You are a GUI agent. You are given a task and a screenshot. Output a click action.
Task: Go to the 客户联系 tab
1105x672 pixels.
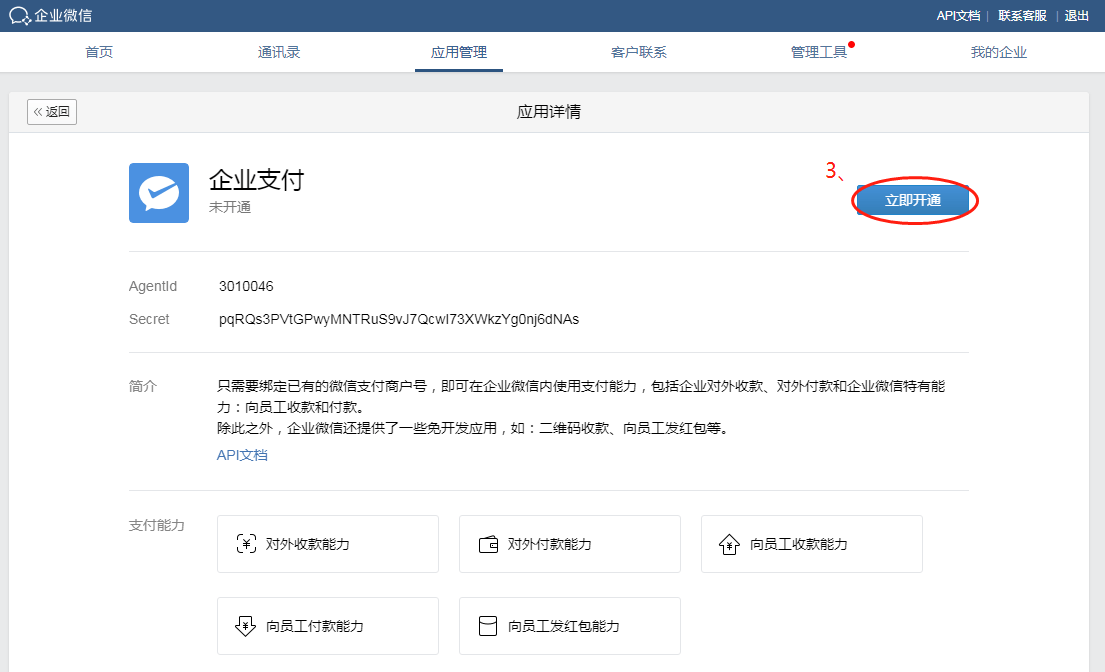click(x=638, y=52)
